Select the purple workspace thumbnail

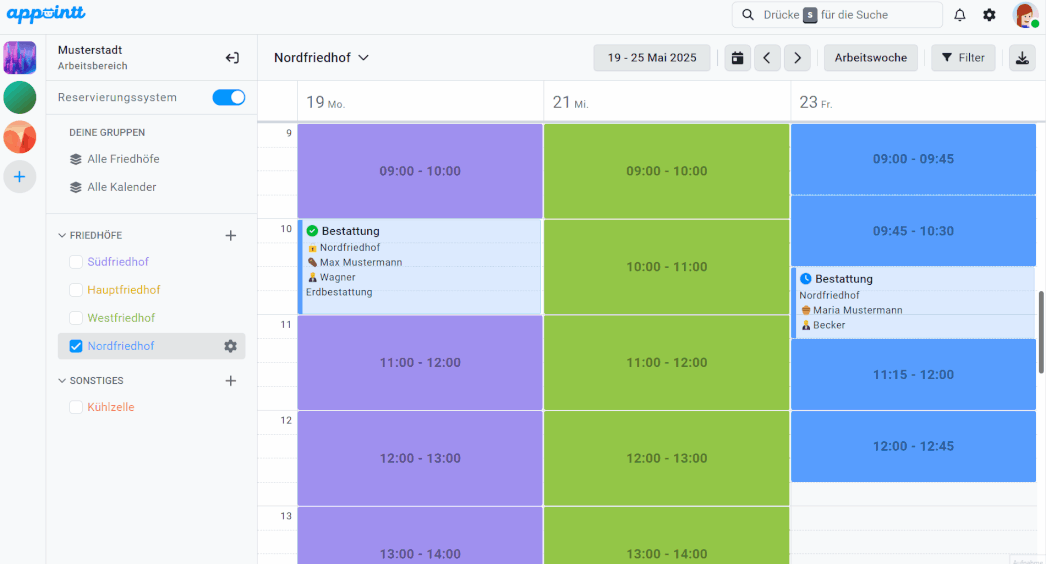click(x=19, y=57)
